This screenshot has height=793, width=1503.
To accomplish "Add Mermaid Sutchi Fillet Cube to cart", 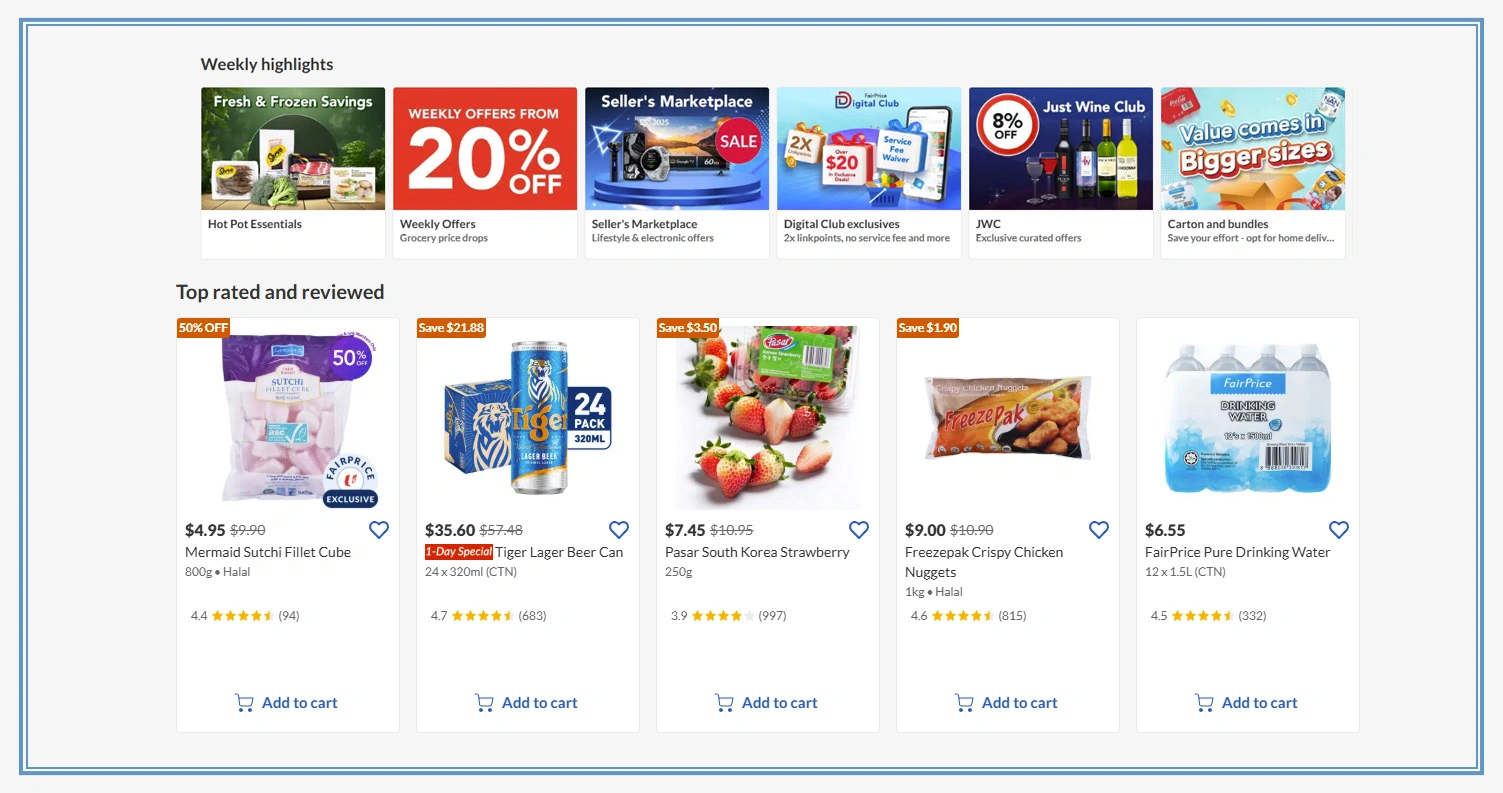I will (x=287, y=703).
